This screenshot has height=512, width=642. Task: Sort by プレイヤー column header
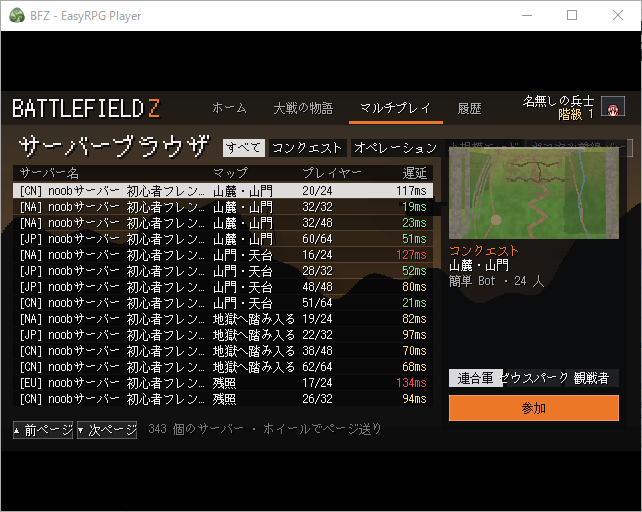(x=332, y=173)
